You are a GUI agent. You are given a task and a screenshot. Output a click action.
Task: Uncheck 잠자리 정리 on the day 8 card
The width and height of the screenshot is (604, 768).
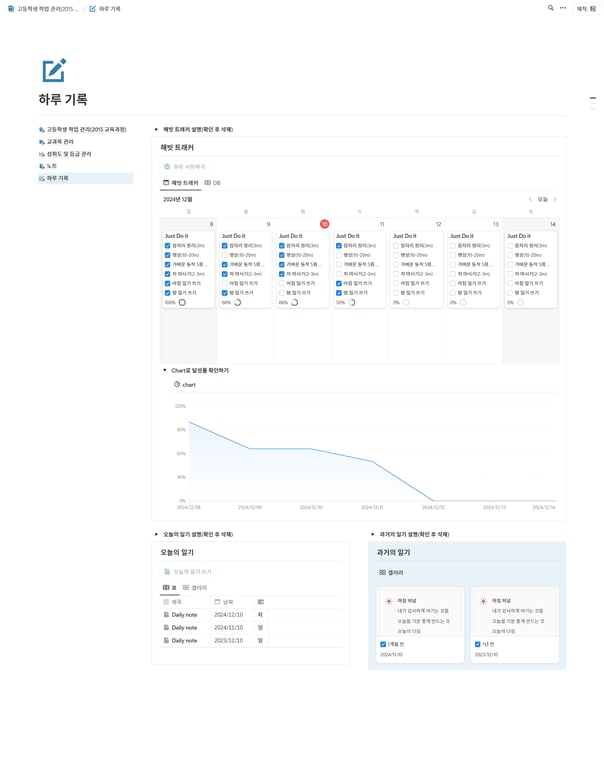tap(168, 246)
